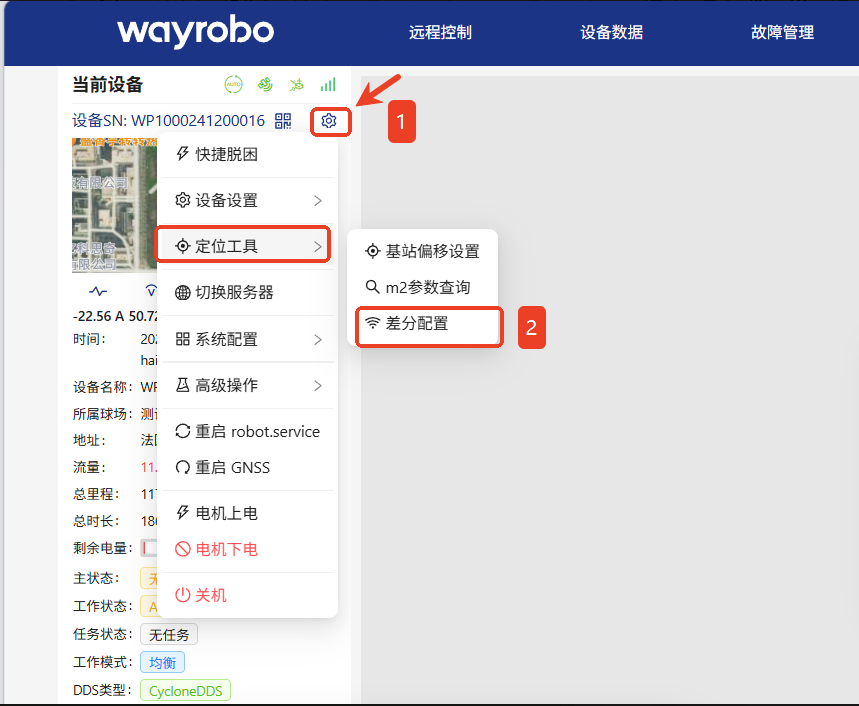859x706 pixels.
Task: Select 电机下电 to cut motor power
Action: [248, 549]
